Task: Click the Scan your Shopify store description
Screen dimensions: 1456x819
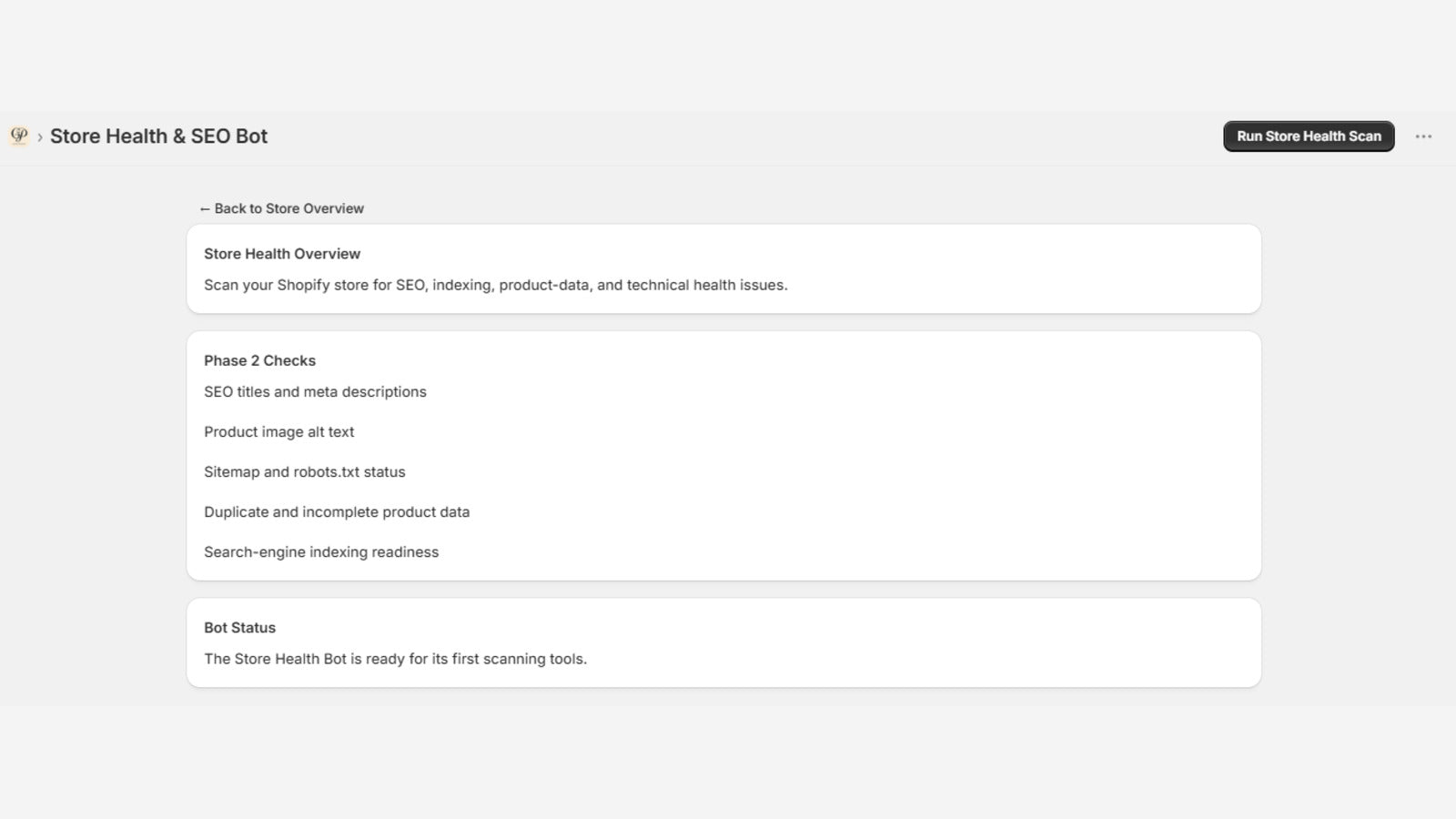Action: (496, 285)
